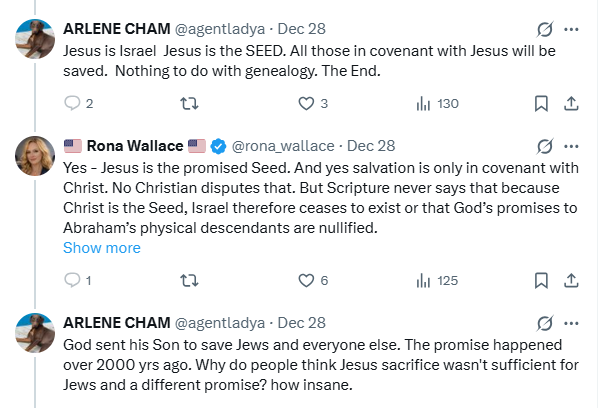Reply to Rona Wallace's tweet
Screen dimensions: 600x408
pos(72,280)
